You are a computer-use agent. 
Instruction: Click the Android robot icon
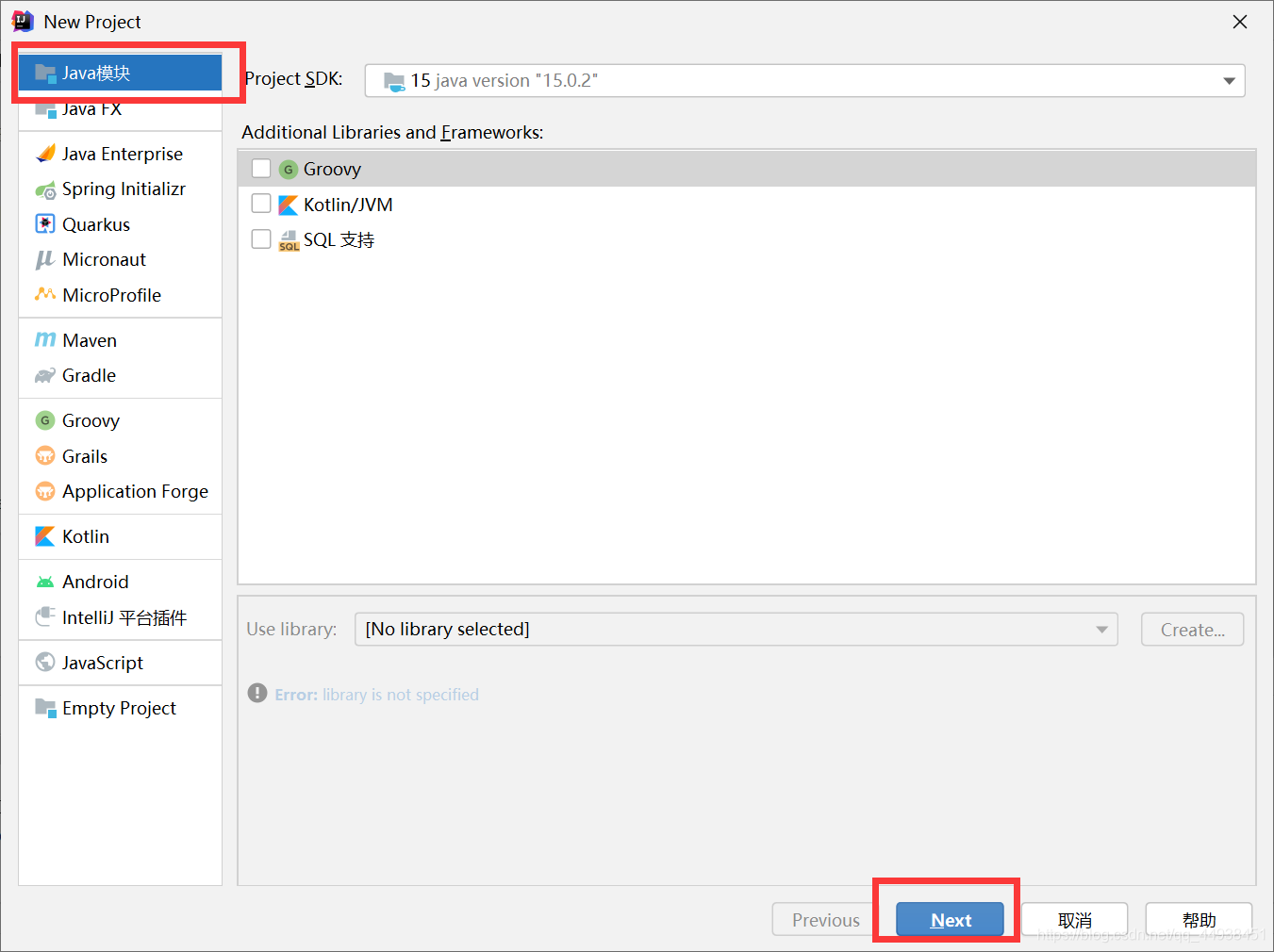coord(45,582)
